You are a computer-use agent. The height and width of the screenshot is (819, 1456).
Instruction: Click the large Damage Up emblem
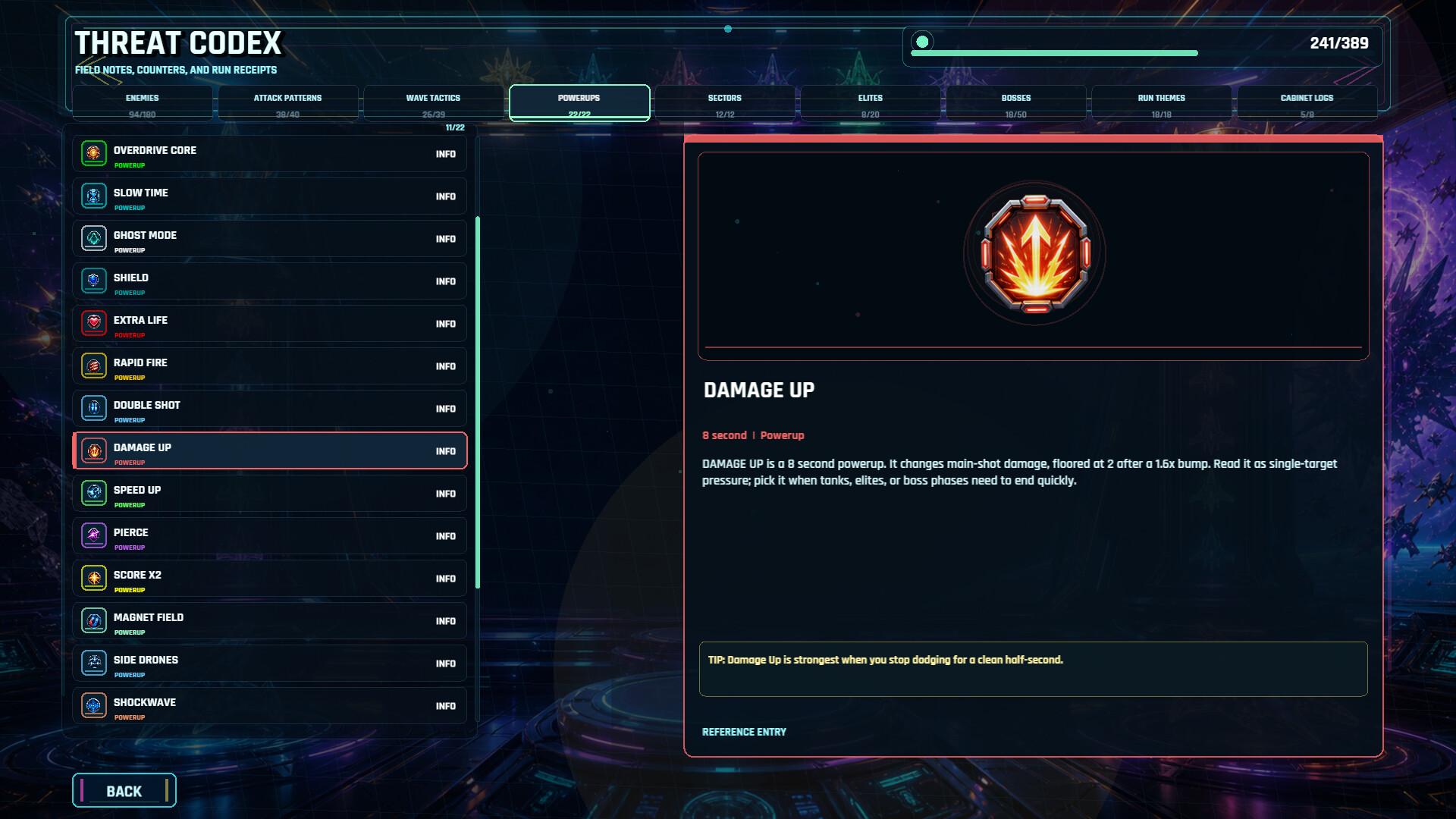pyautogui.click(x=1034, y=253)
